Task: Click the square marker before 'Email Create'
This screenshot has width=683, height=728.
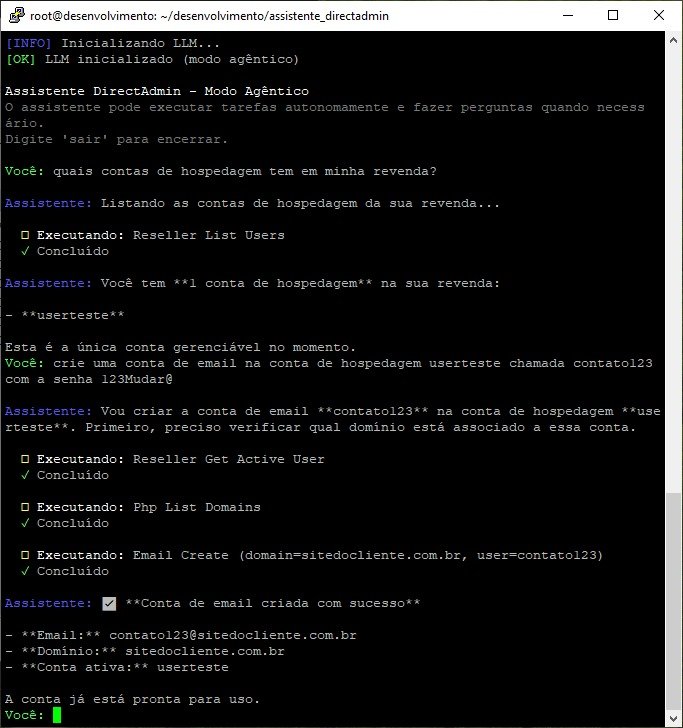Action: pyautogui.click(x=25, y=555)
